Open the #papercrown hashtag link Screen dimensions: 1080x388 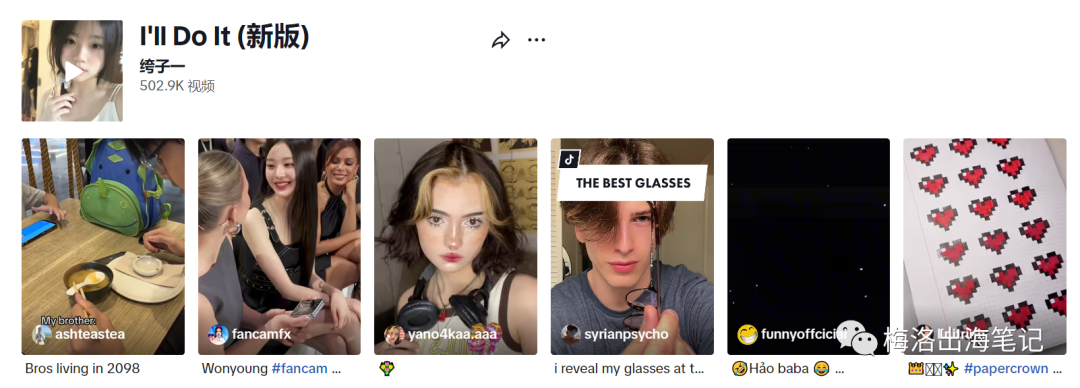1006,369
